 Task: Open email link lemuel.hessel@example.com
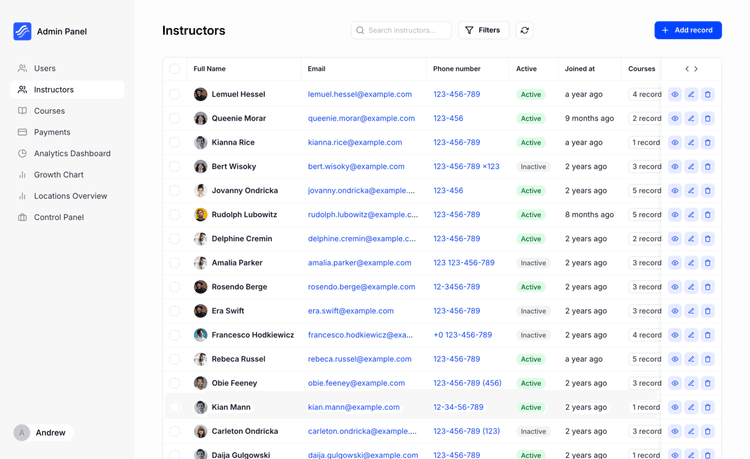click(359, 95)
